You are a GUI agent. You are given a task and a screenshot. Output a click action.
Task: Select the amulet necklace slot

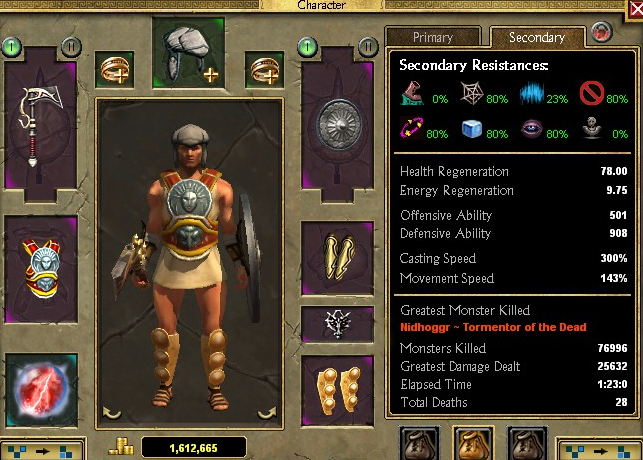[337, 324]
